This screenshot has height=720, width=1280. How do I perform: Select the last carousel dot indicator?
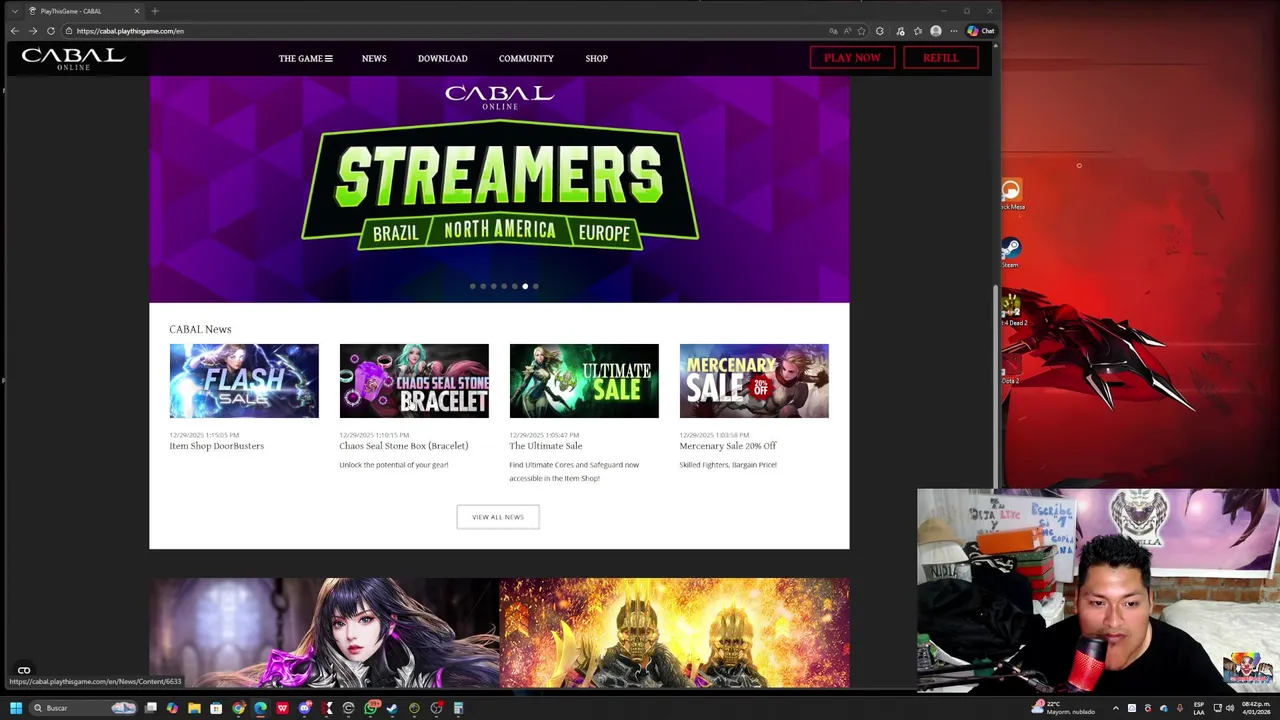(535, 286)
